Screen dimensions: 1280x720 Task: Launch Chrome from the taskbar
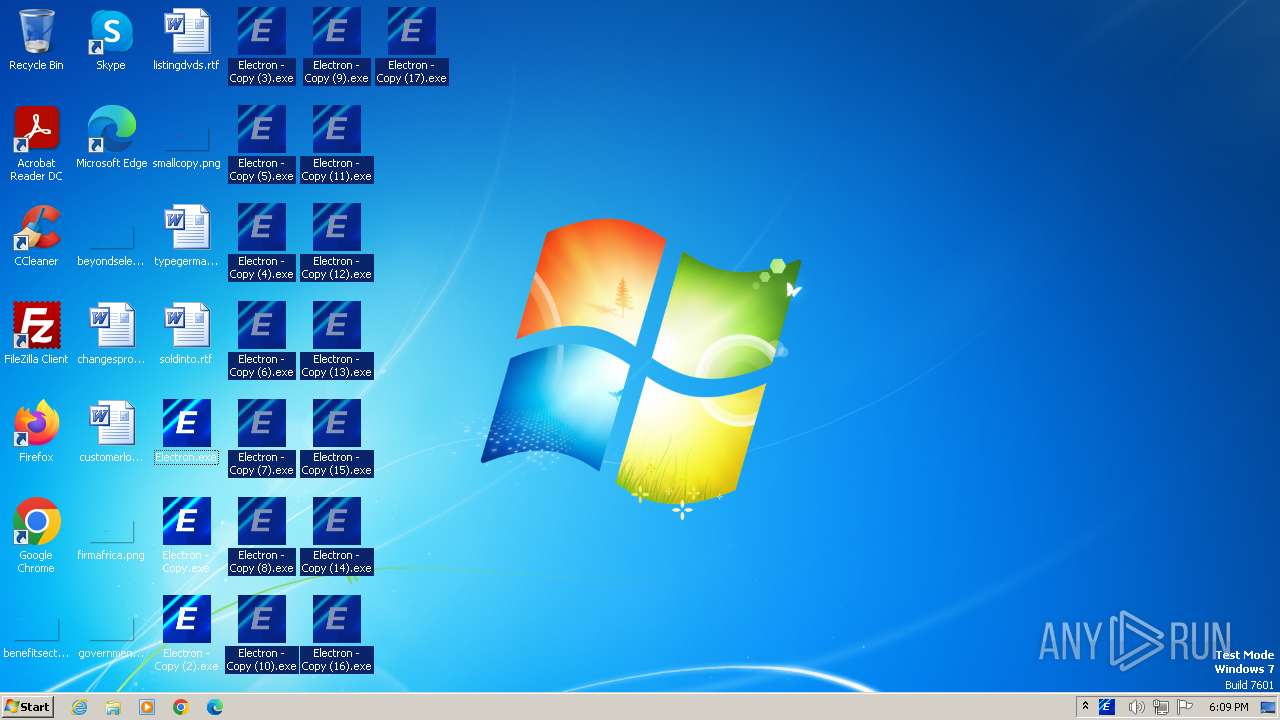(181, 707)
